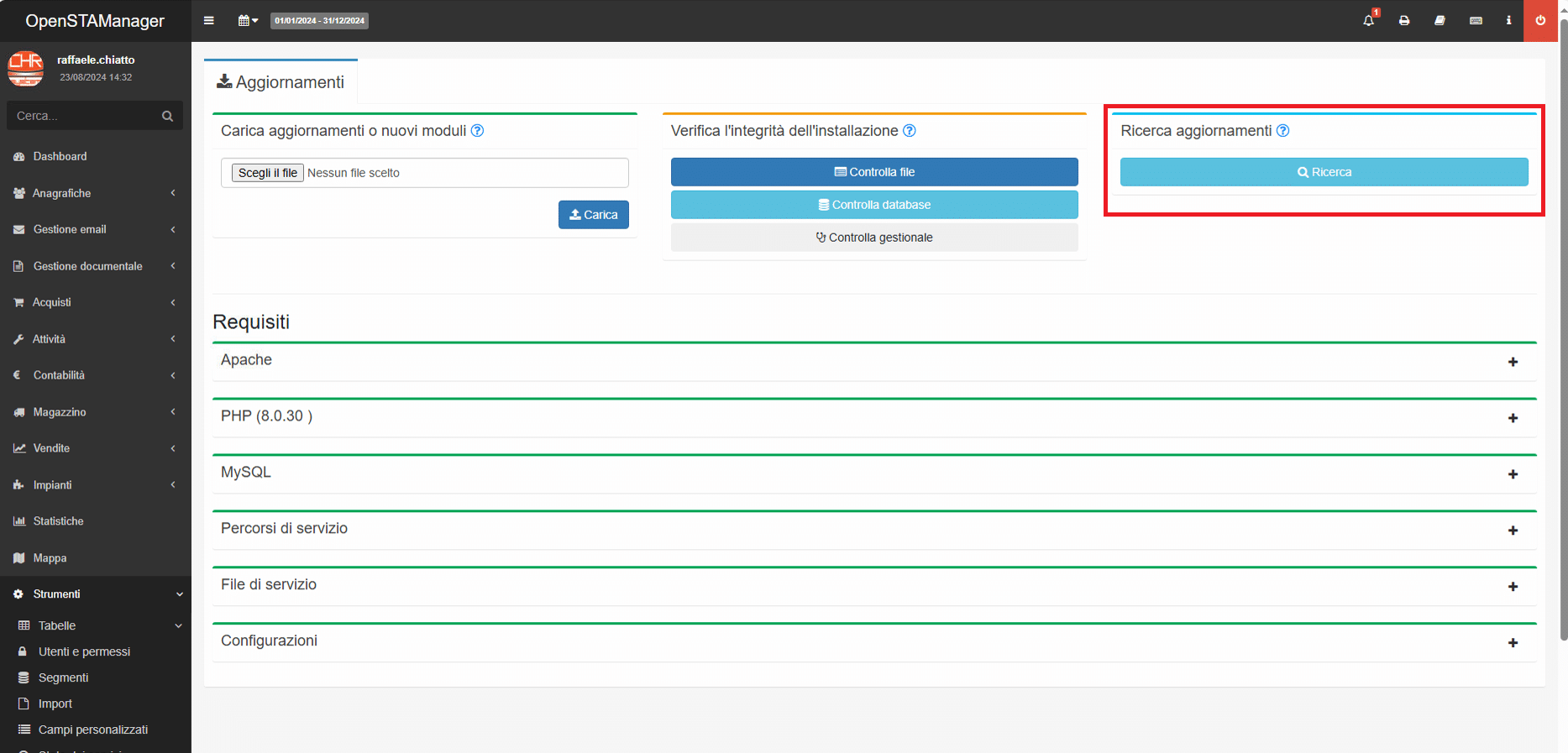The height and width of the screenshot is (753, 1568).
Task: Open Import from Strumenti submenu
Action: pyautogui.click(x=55, y=703)
